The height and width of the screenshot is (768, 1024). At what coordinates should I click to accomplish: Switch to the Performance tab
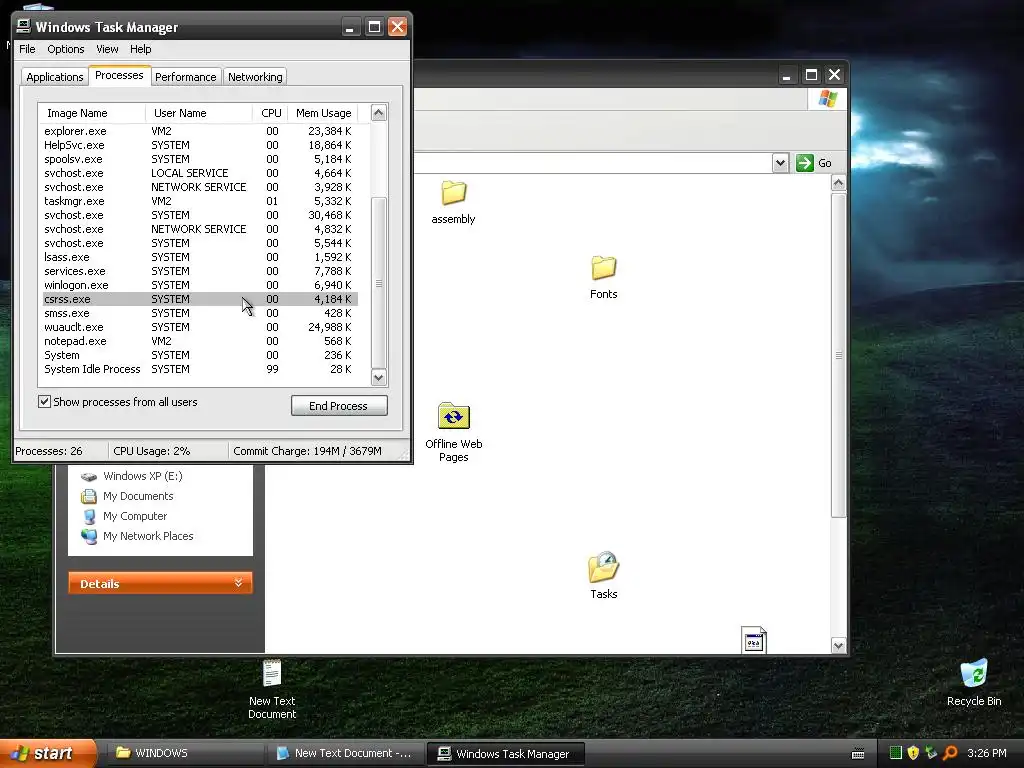[x=185, y=77]
